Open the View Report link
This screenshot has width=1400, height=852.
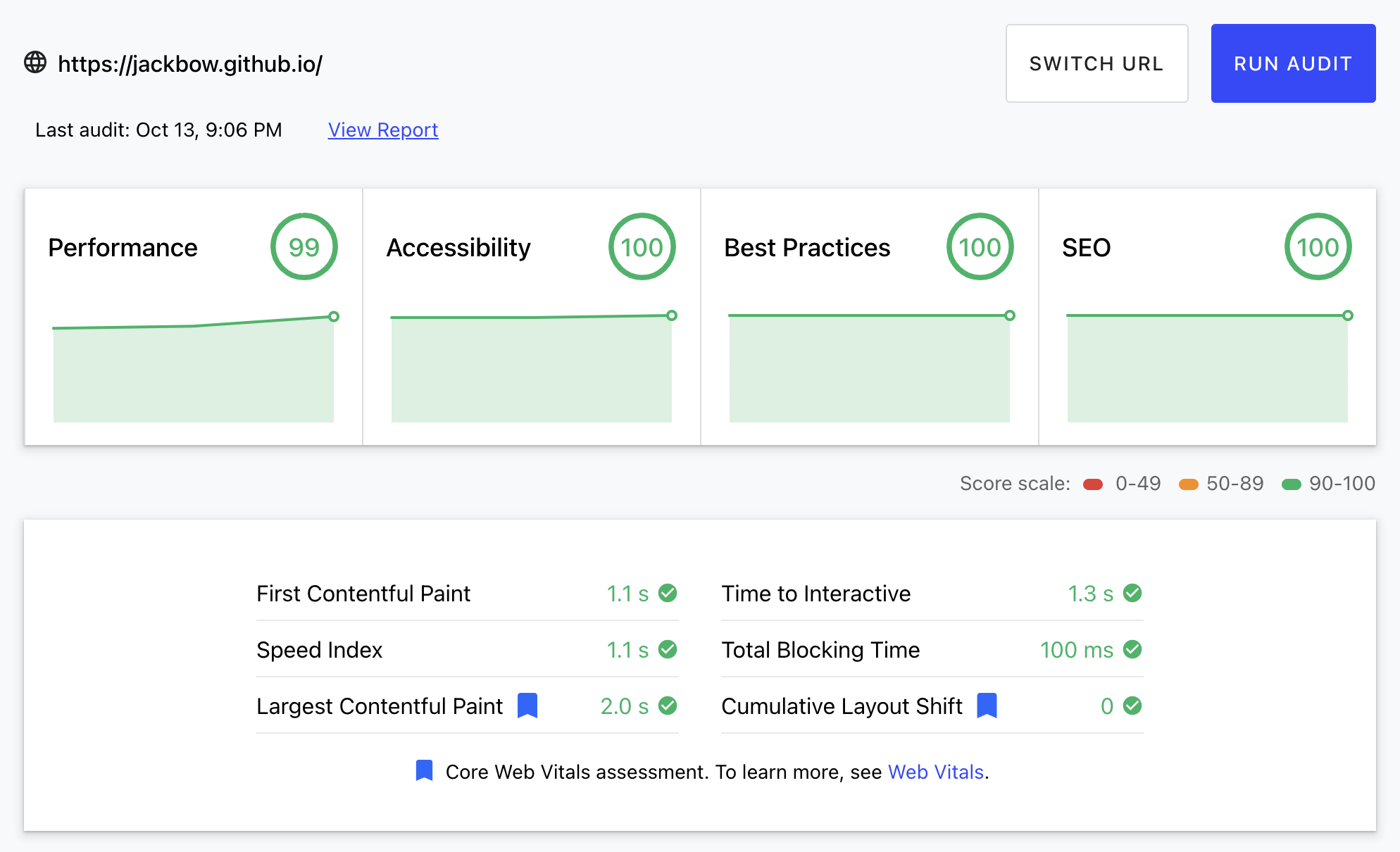[x=383, y=130]
